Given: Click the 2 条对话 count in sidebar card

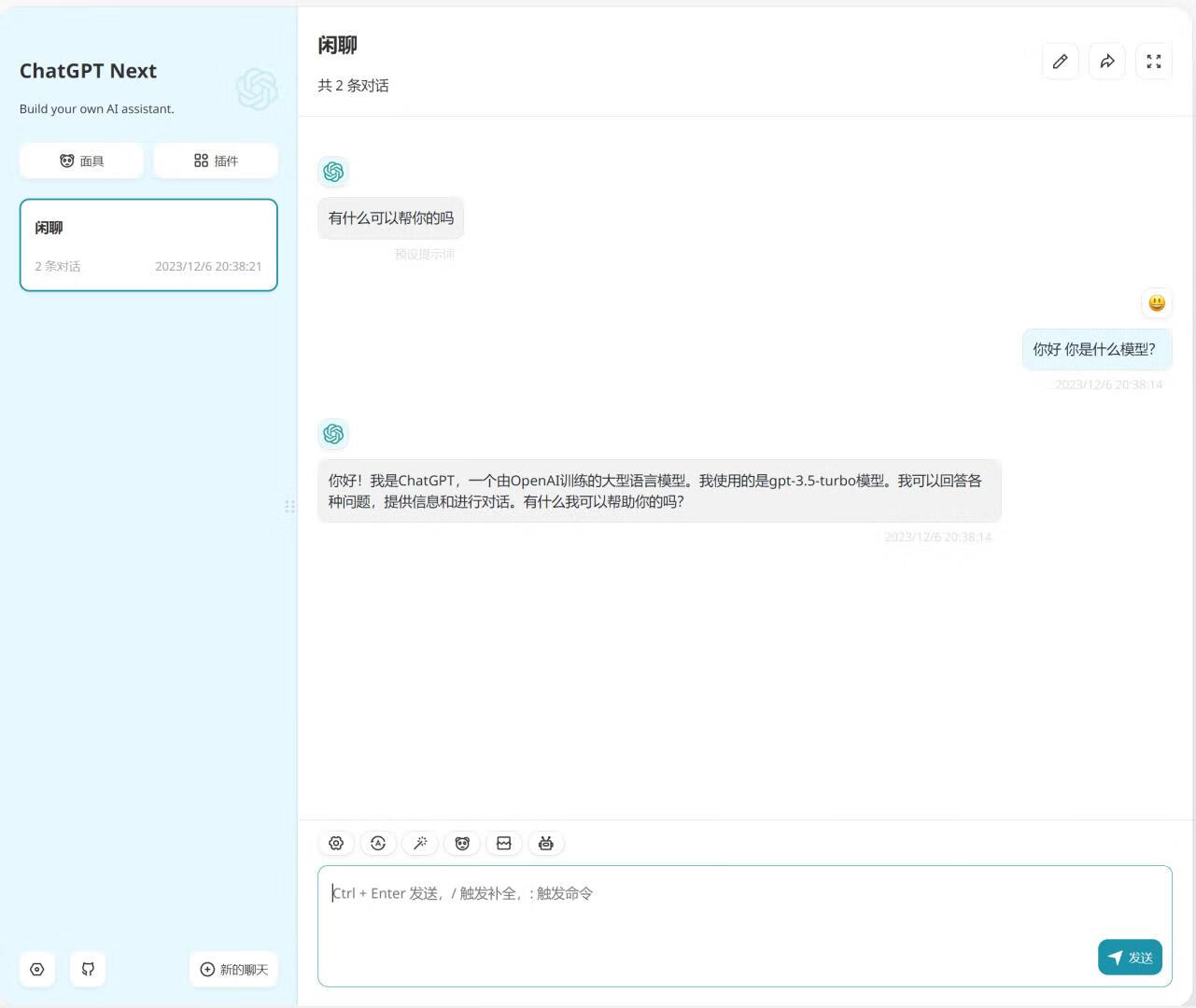Looking at the screenshot, I should point(58,266).
